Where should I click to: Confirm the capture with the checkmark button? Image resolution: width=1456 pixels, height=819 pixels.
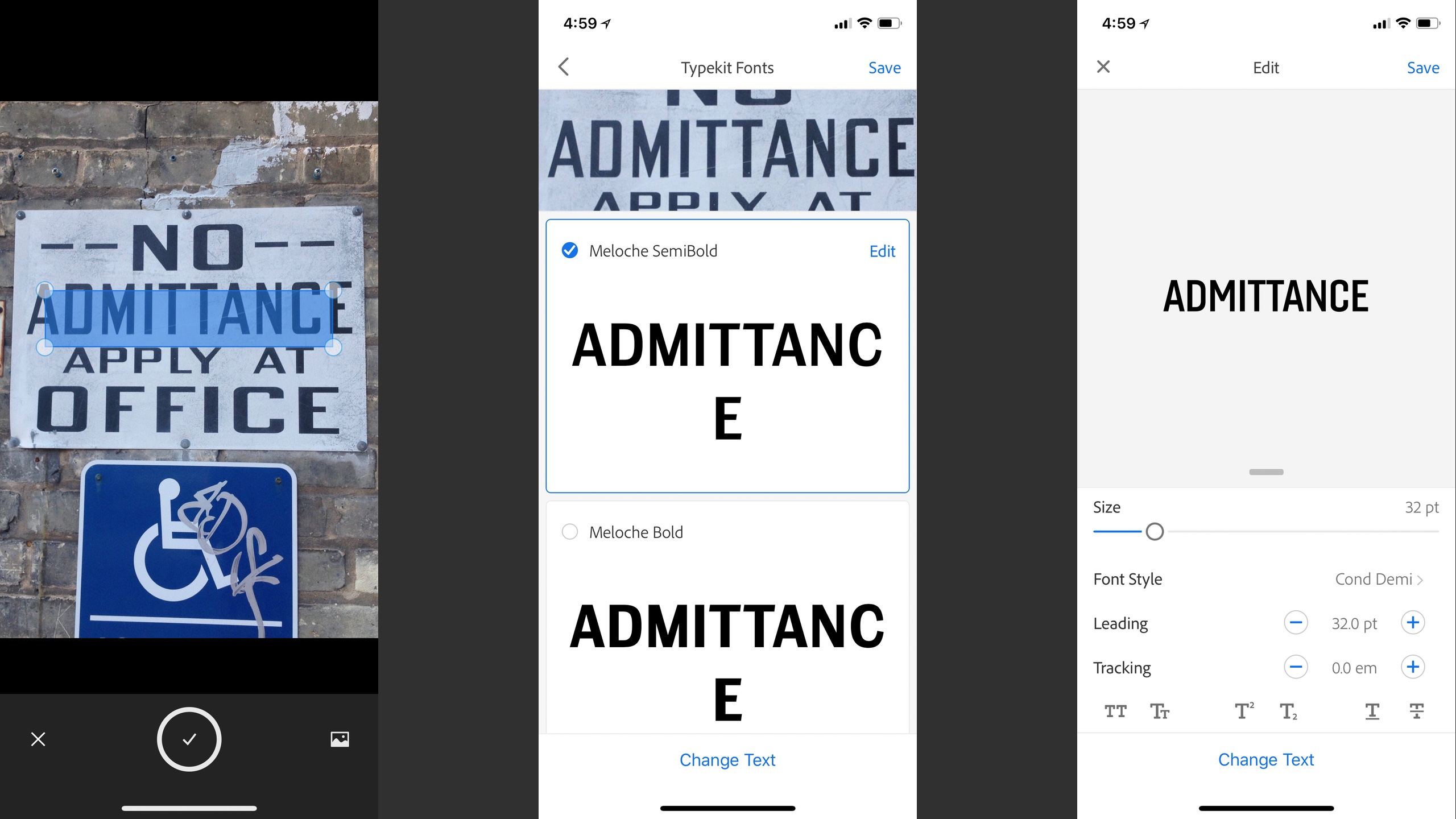(x=189, y=739)
